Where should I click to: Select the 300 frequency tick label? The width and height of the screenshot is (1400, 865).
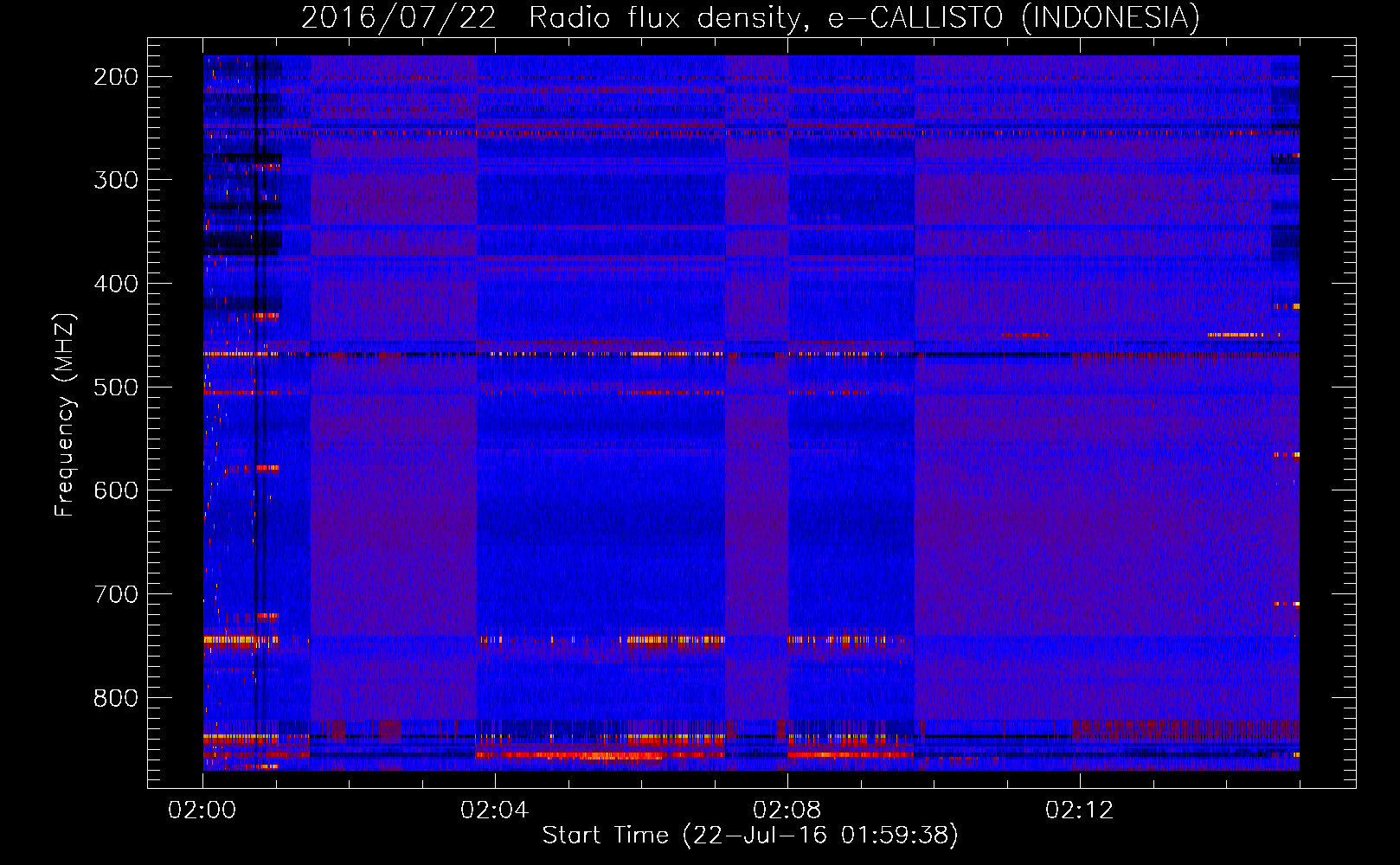coord(116,180)
